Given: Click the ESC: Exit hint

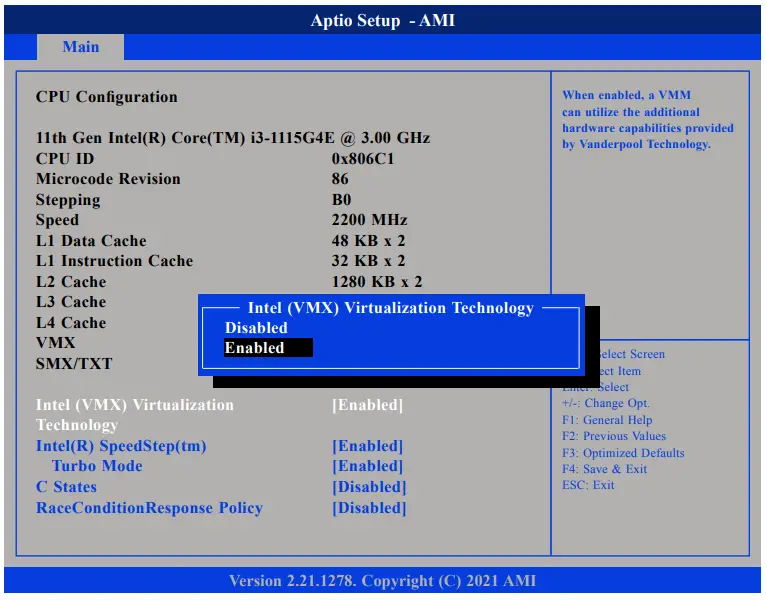Looking at the screenshot, I should pos(588,486).
